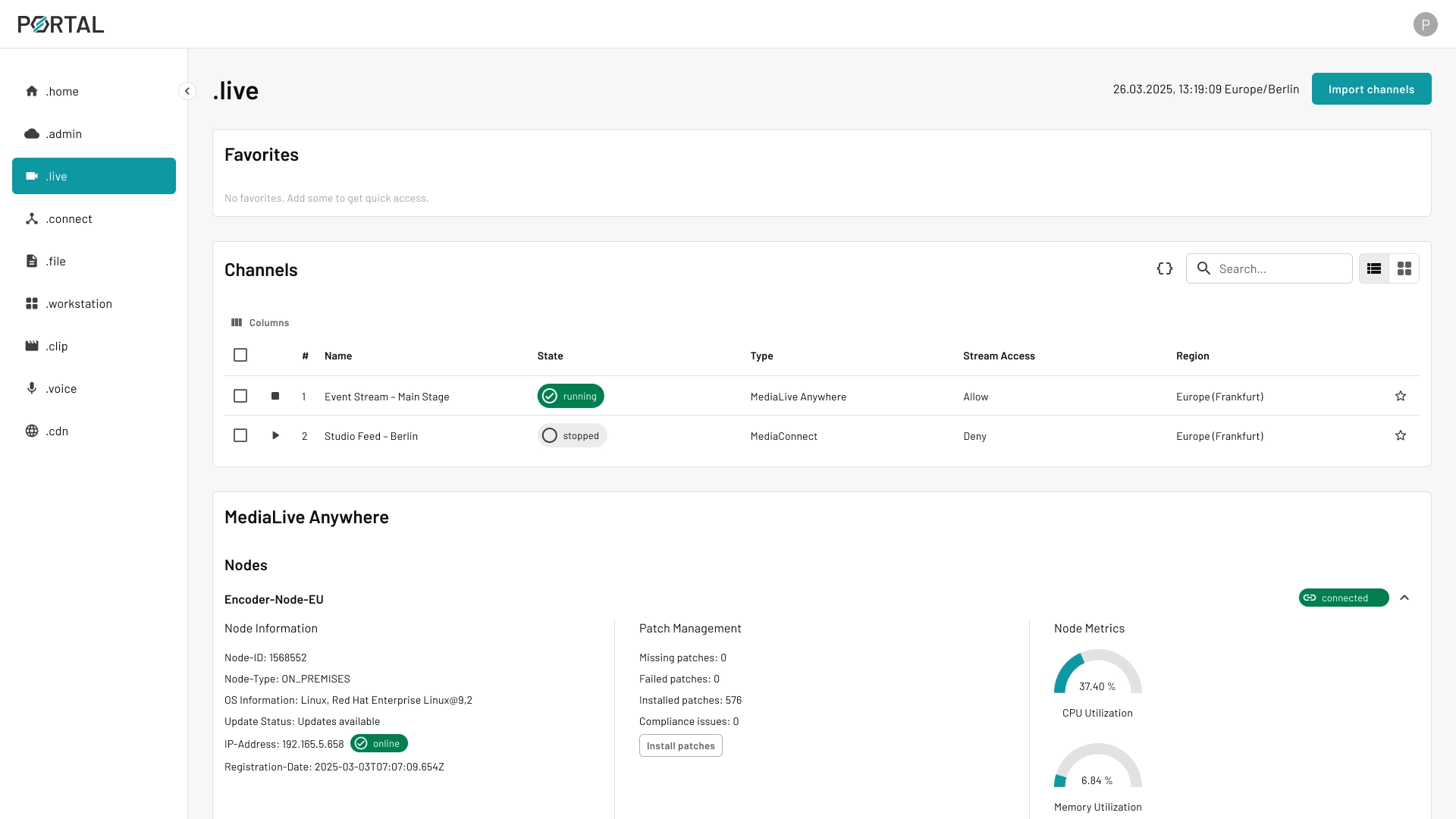Star the Studio Feed – Berlin channel
Viewport: 1456px width, 819px height.
tap(1400, 435)
